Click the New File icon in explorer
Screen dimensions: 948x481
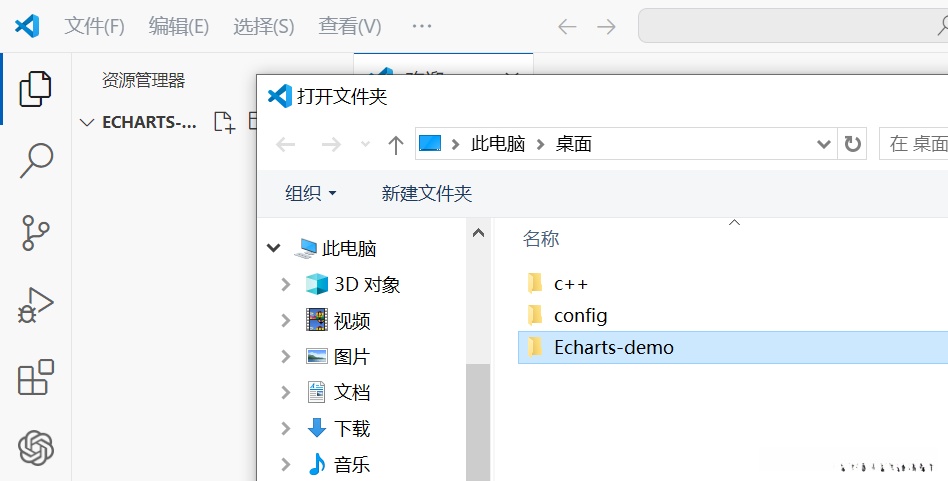coord(224,123)
